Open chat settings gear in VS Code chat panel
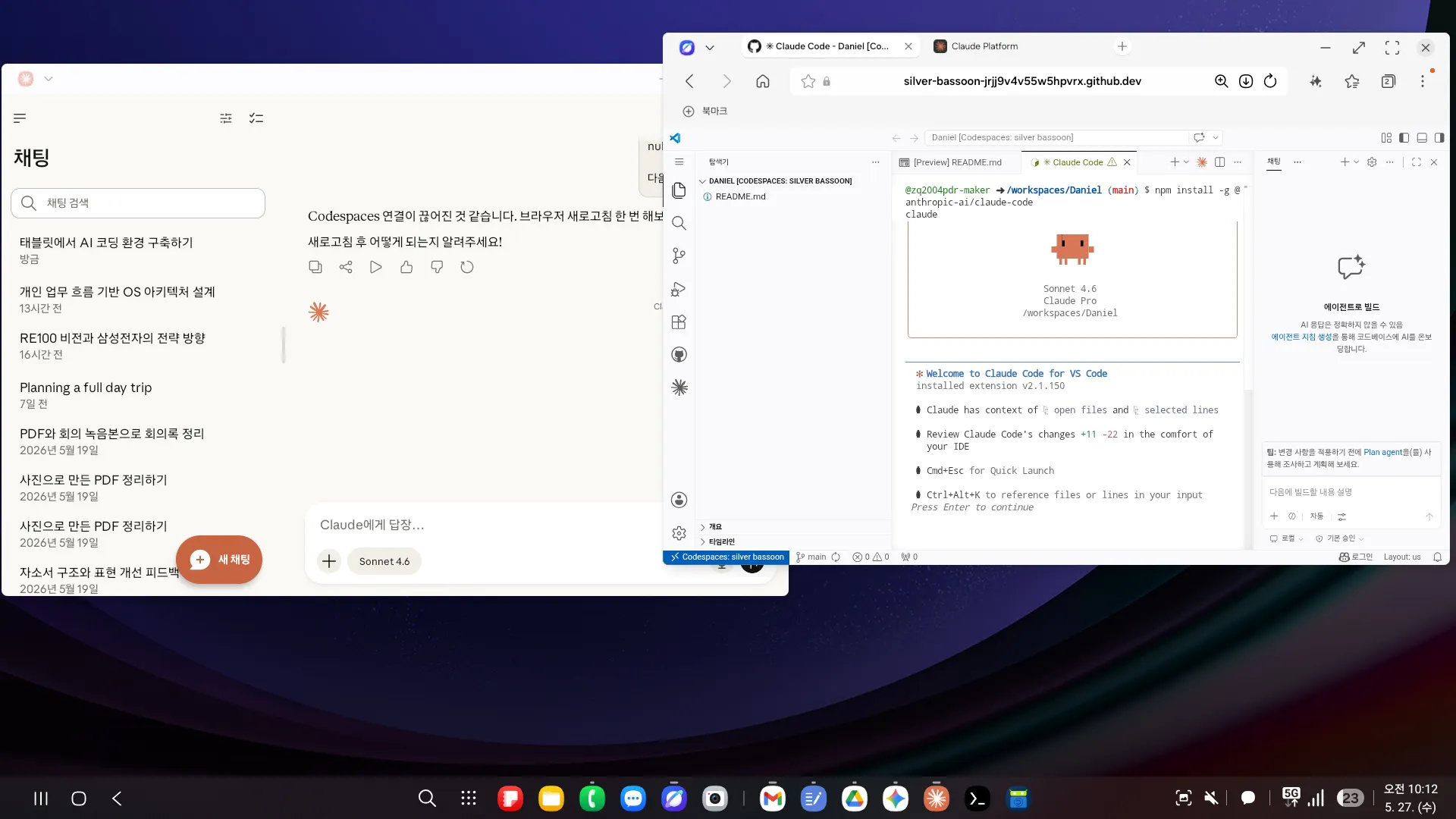This screenshot has height=819, width=1456. point(1372,162)
